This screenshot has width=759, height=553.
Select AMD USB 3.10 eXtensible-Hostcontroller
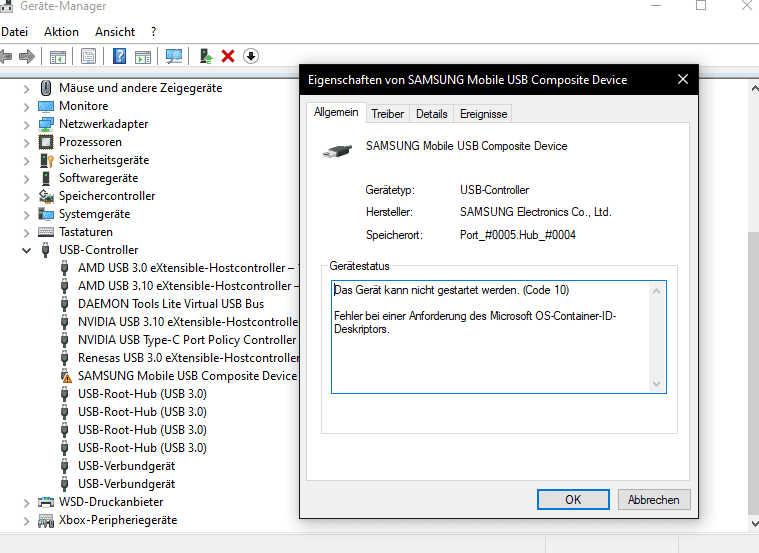click(x=188, y=286)
